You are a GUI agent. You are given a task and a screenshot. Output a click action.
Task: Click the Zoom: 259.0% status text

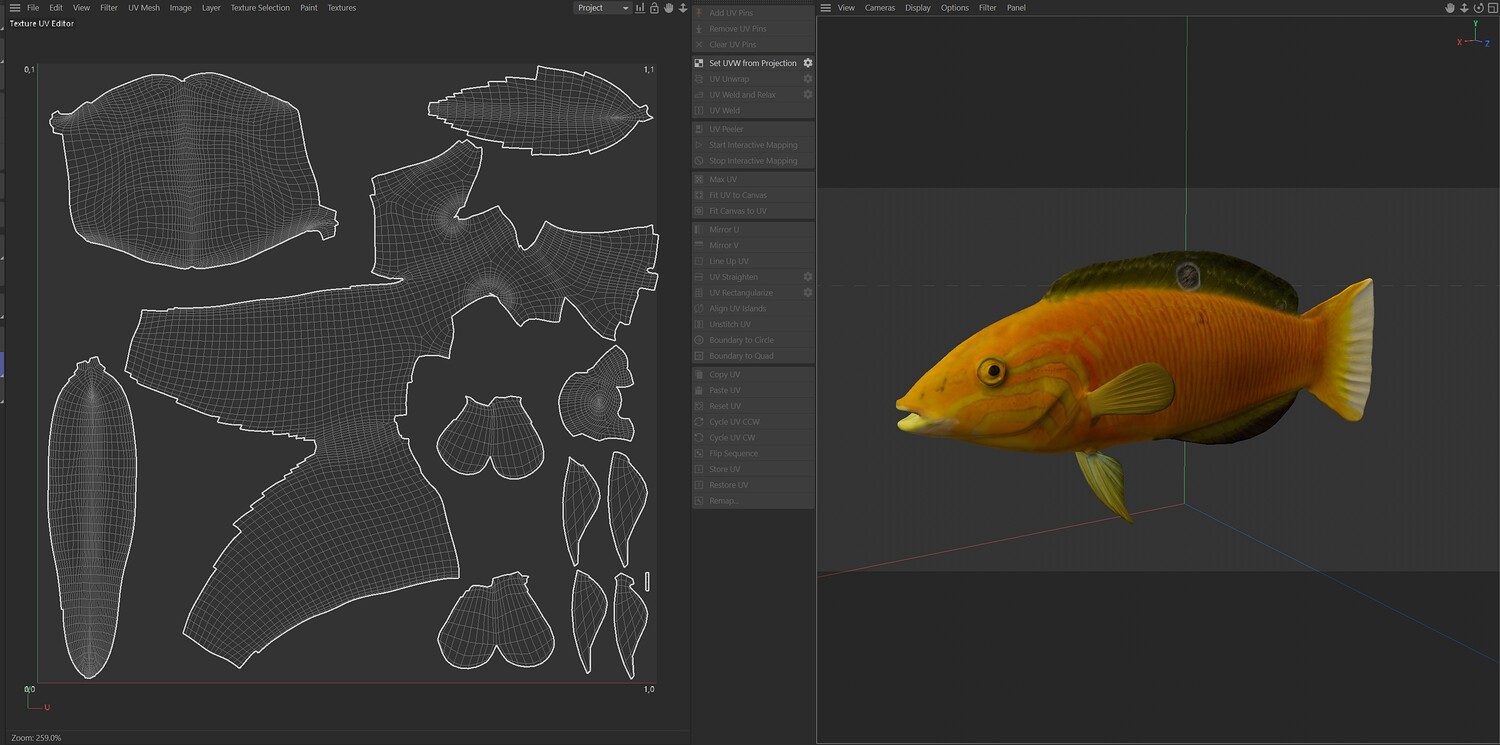coord(37,738)
